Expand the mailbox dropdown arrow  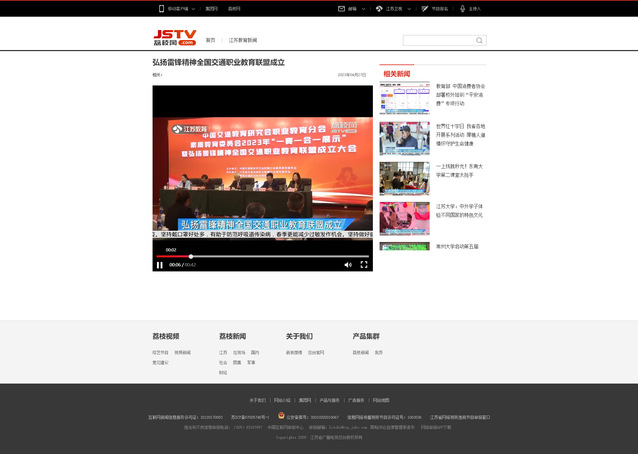coord(363,8)
